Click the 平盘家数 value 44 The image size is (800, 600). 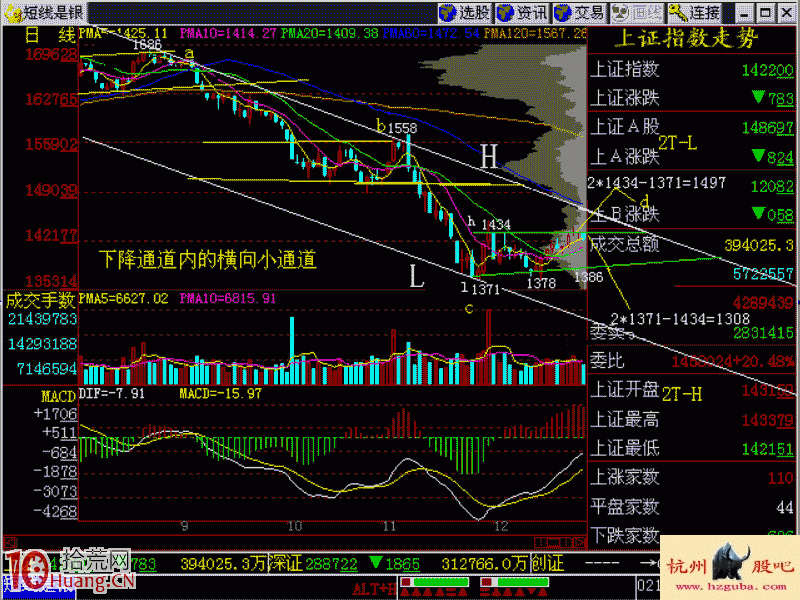point(785,507)
